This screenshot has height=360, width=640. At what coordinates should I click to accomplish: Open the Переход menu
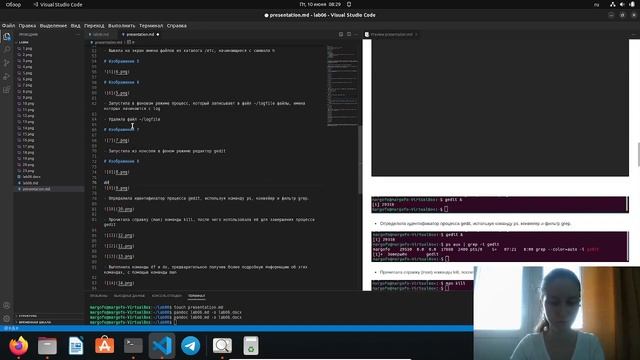94,25
